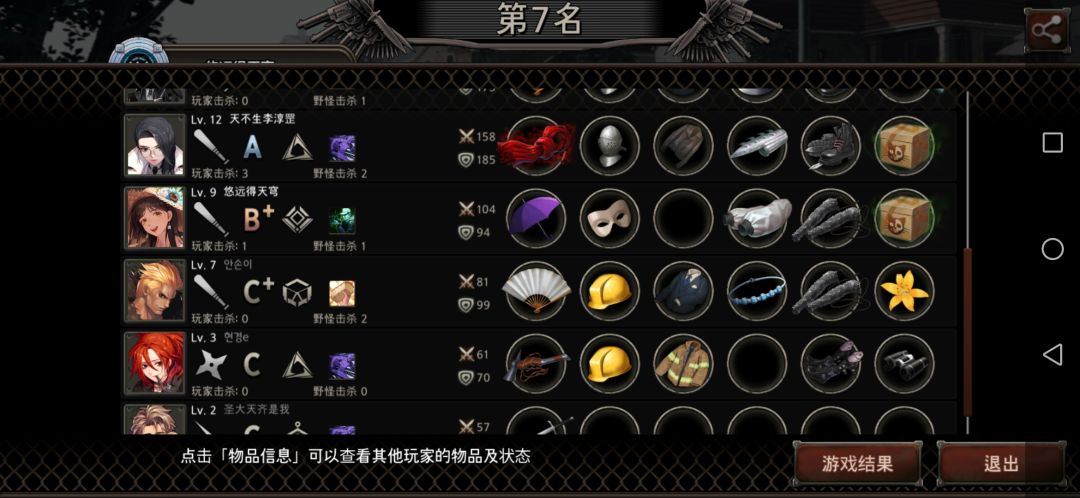Select the binoculars item in Lv. 3 row
Image resolution: width=1080 pixels, height=498 pixels.
(904, 363)
